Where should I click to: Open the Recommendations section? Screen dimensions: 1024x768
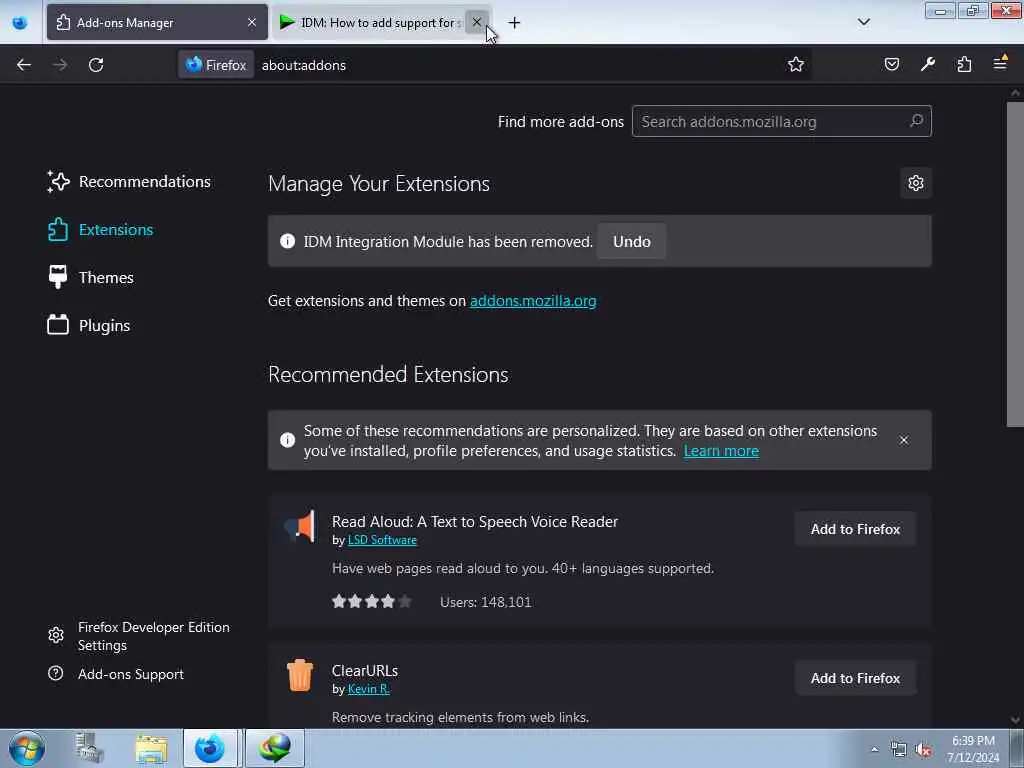(129, 182)
